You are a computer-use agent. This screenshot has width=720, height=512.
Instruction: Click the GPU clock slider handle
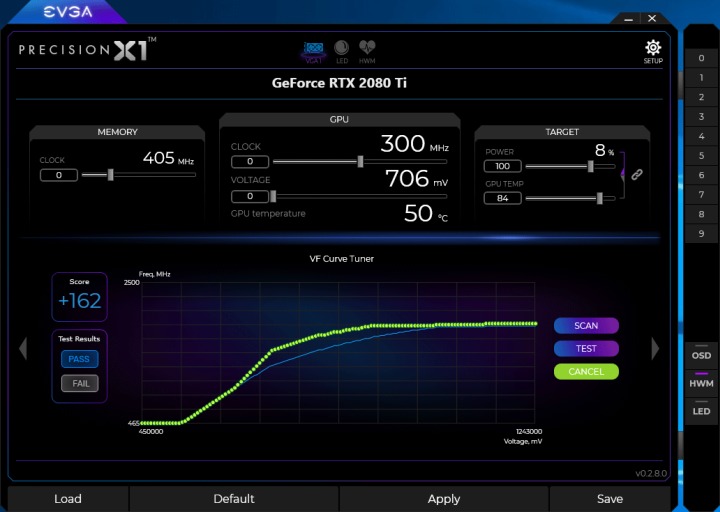click(360, 161)
